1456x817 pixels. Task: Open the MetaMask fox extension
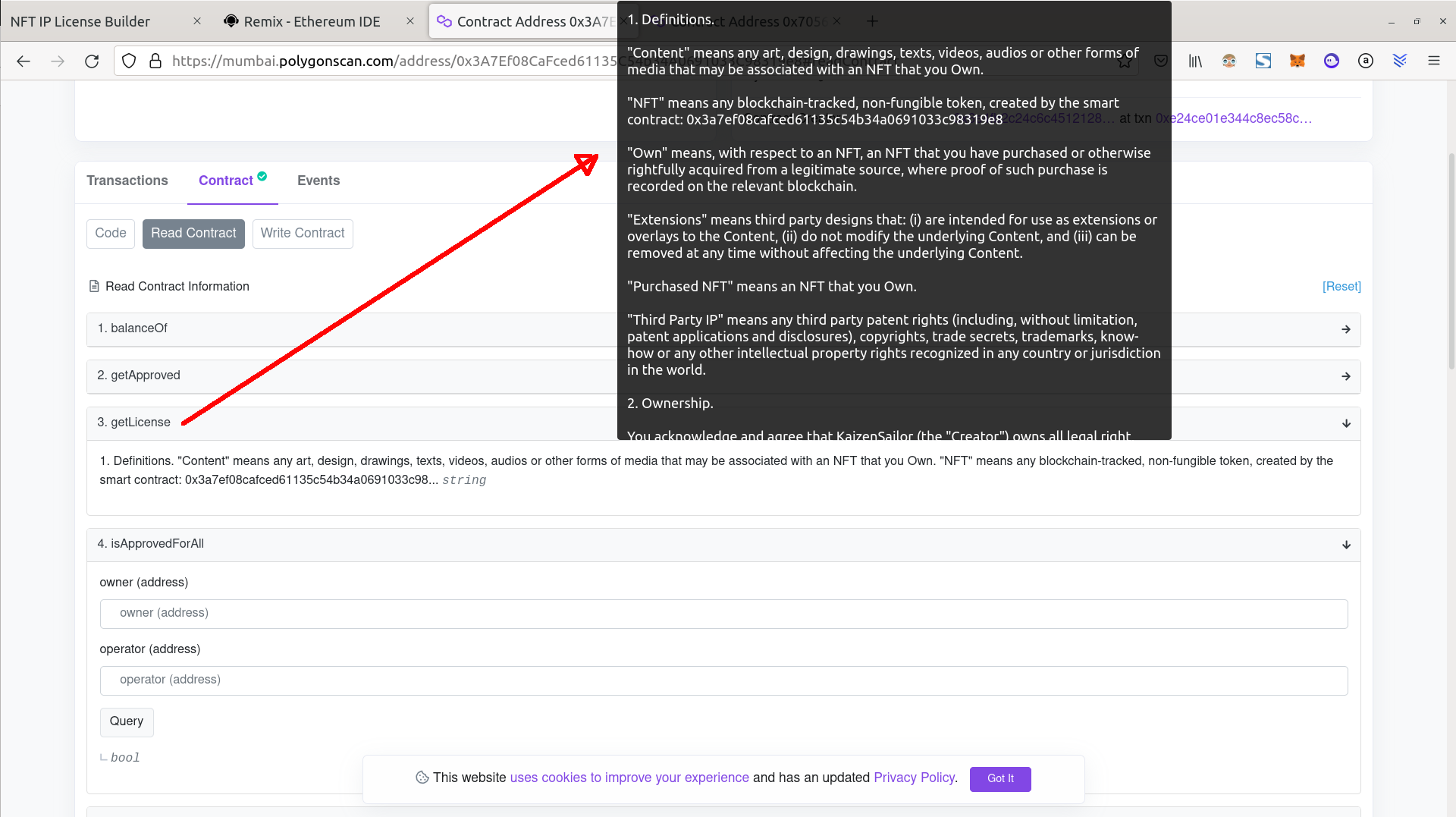click(x=1298, y=61)
